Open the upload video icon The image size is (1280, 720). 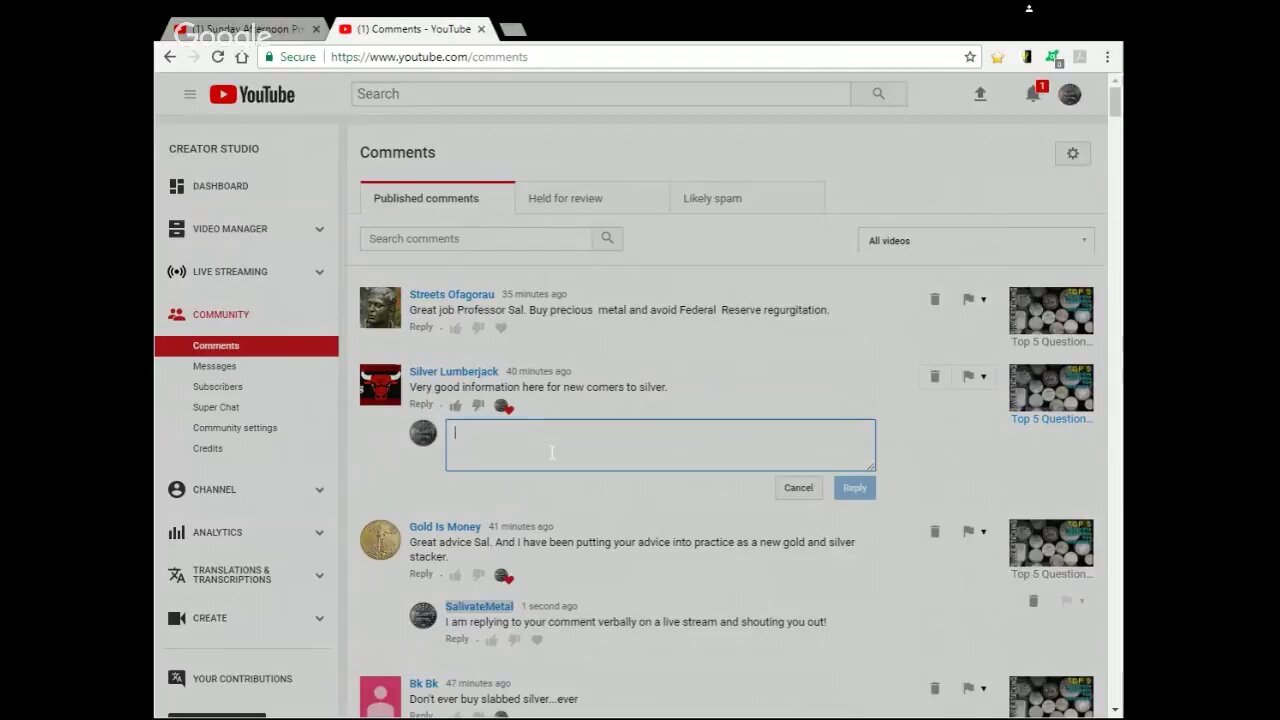coord(980,94)
